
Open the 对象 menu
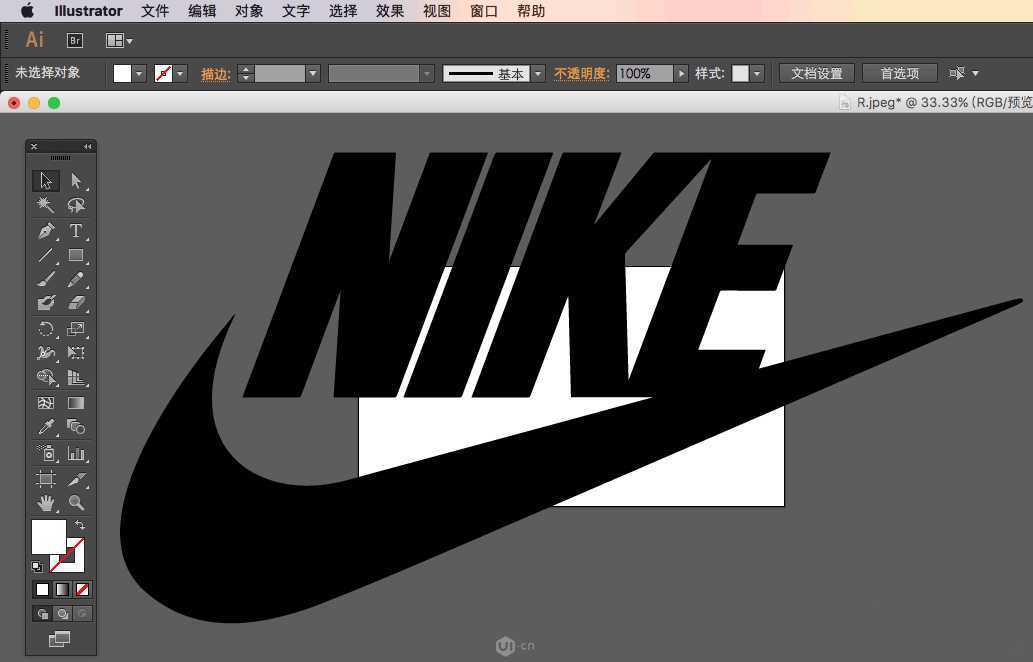tap(249, 11)
